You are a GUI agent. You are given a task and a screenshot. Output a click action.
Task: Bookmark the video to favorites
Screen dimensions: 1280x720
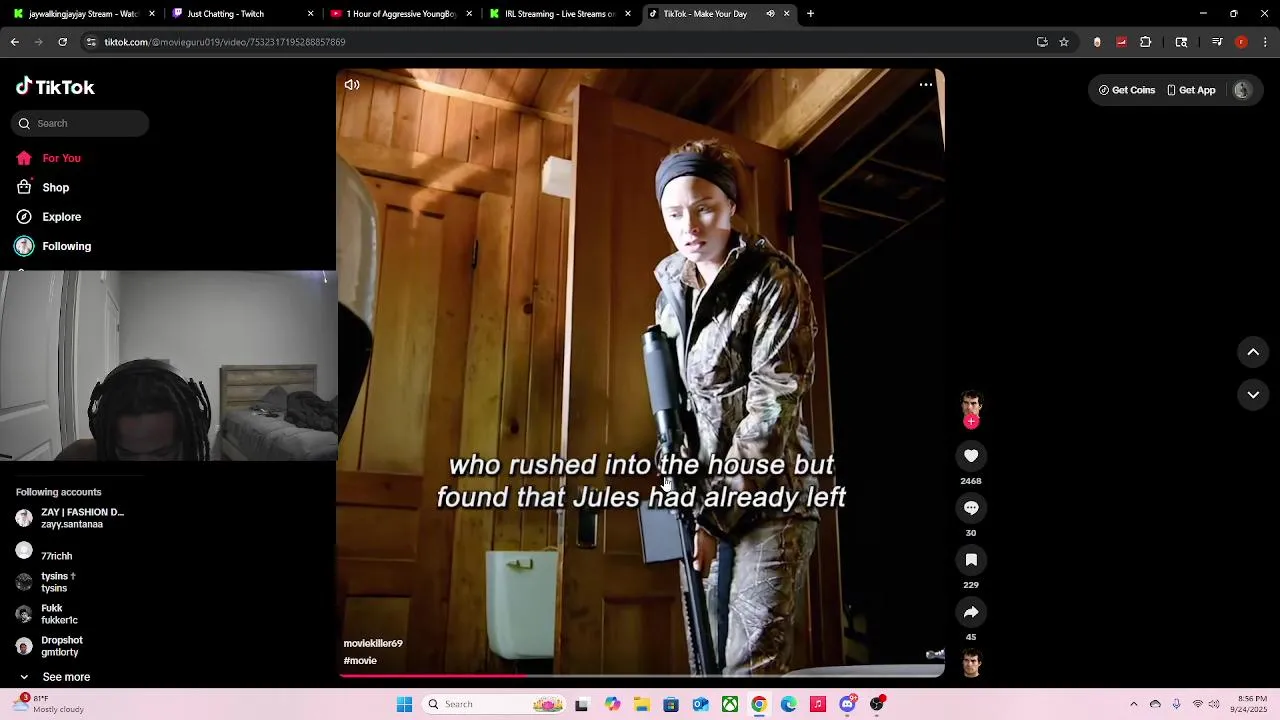[x=971, y=560]
